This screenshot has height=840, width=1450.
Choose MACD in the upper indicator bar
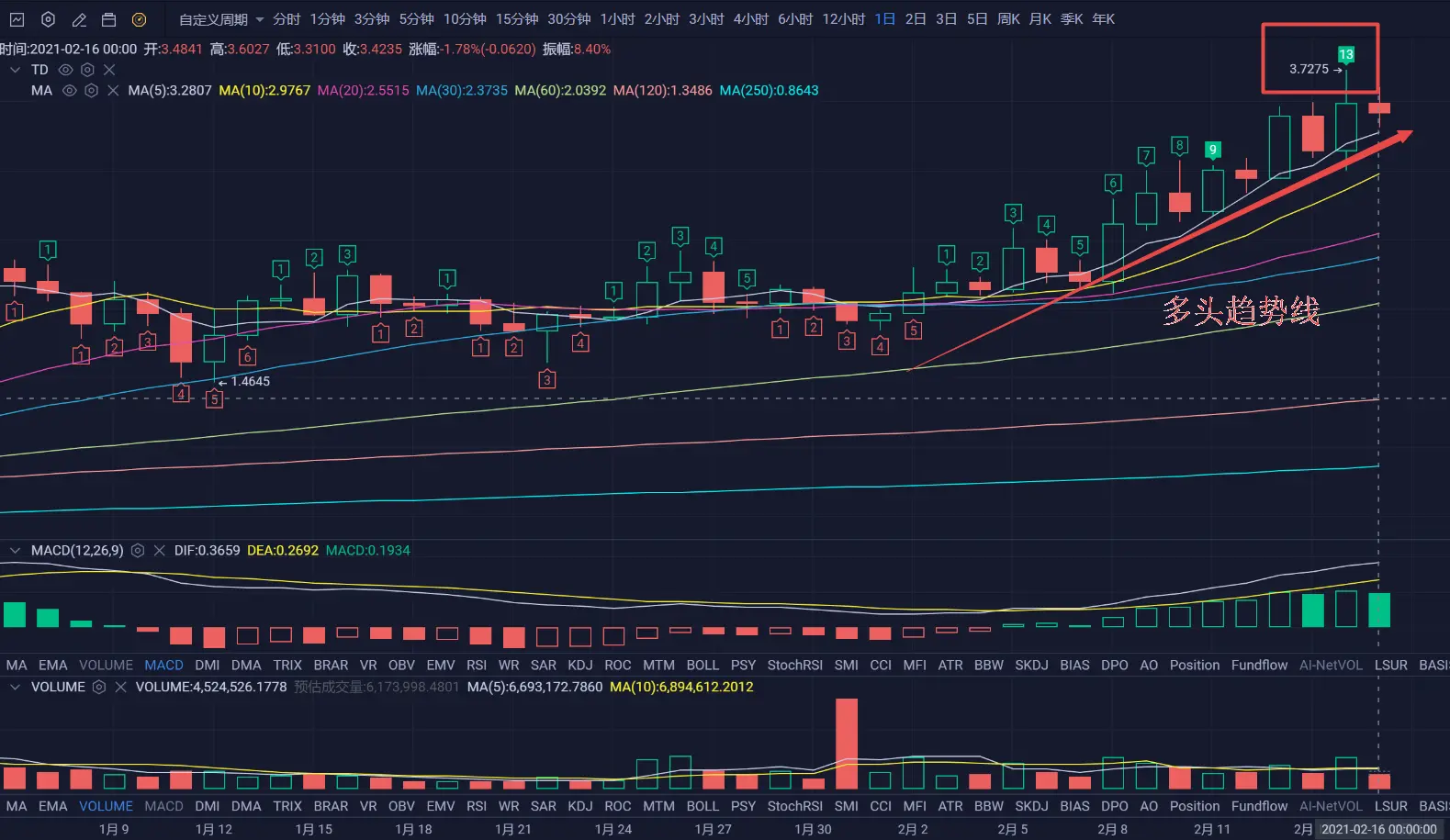[x=163, y=666]
